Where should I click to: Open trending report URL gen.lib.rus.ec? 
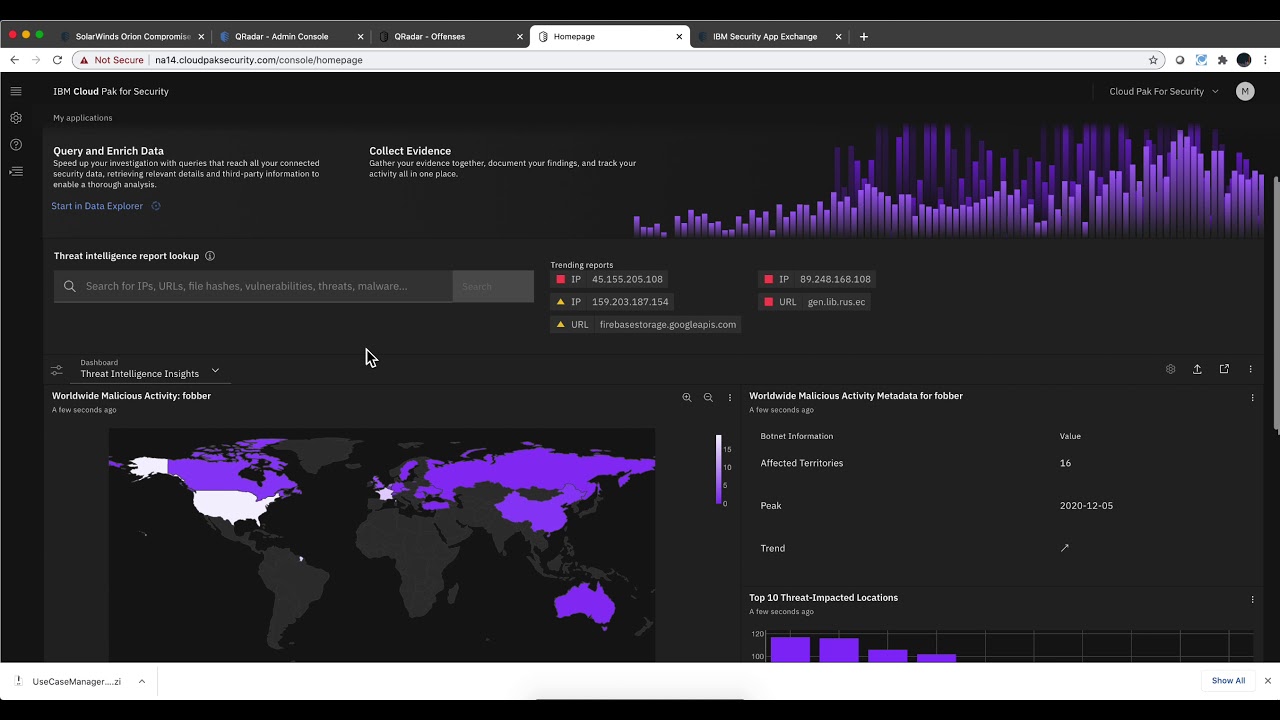815,301
